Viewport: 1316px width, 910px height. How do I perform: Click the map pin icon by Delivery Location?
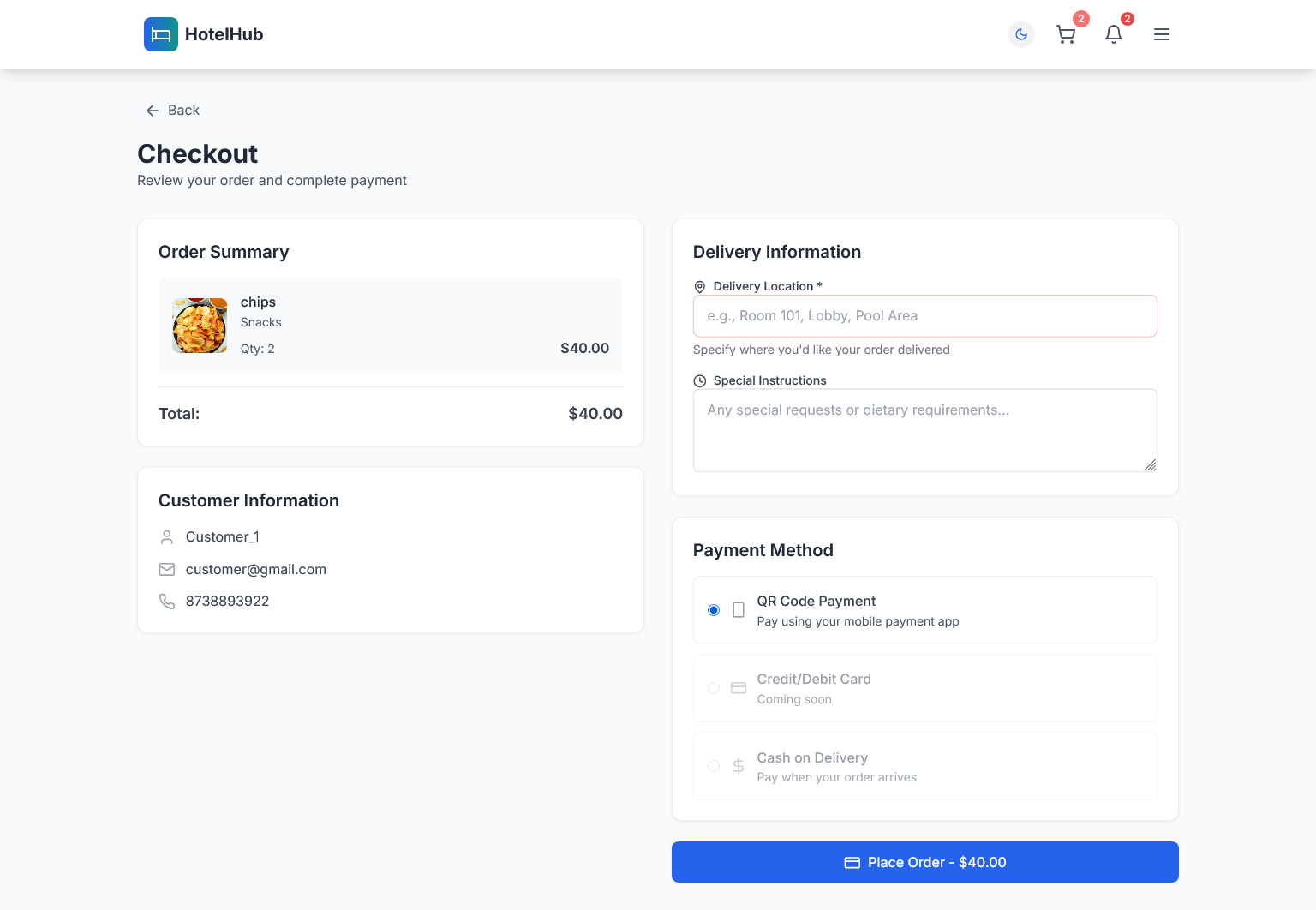700,287
